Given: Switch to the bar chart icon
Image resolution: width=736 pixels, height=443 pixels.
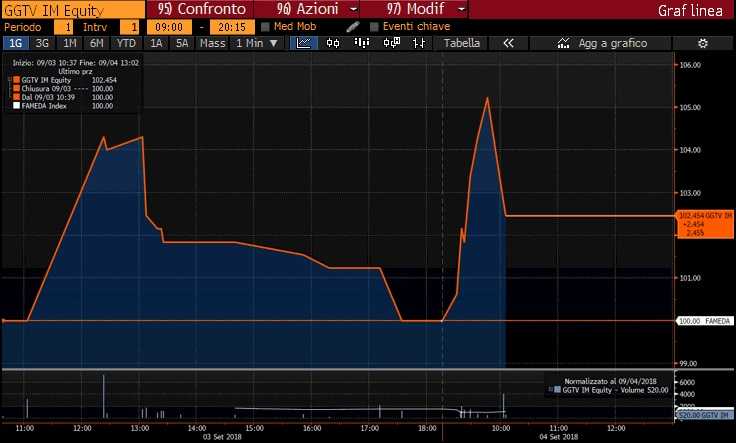Looking at the screenshot, I should [361, 43].
